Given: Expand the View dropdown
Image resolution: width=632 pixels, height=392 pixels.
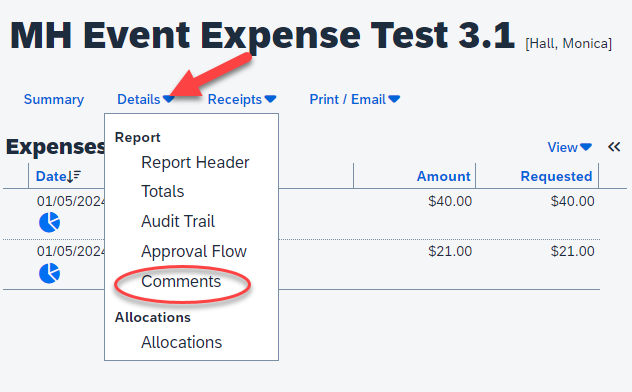Looking at the screenshot, I should pos(570,147).
